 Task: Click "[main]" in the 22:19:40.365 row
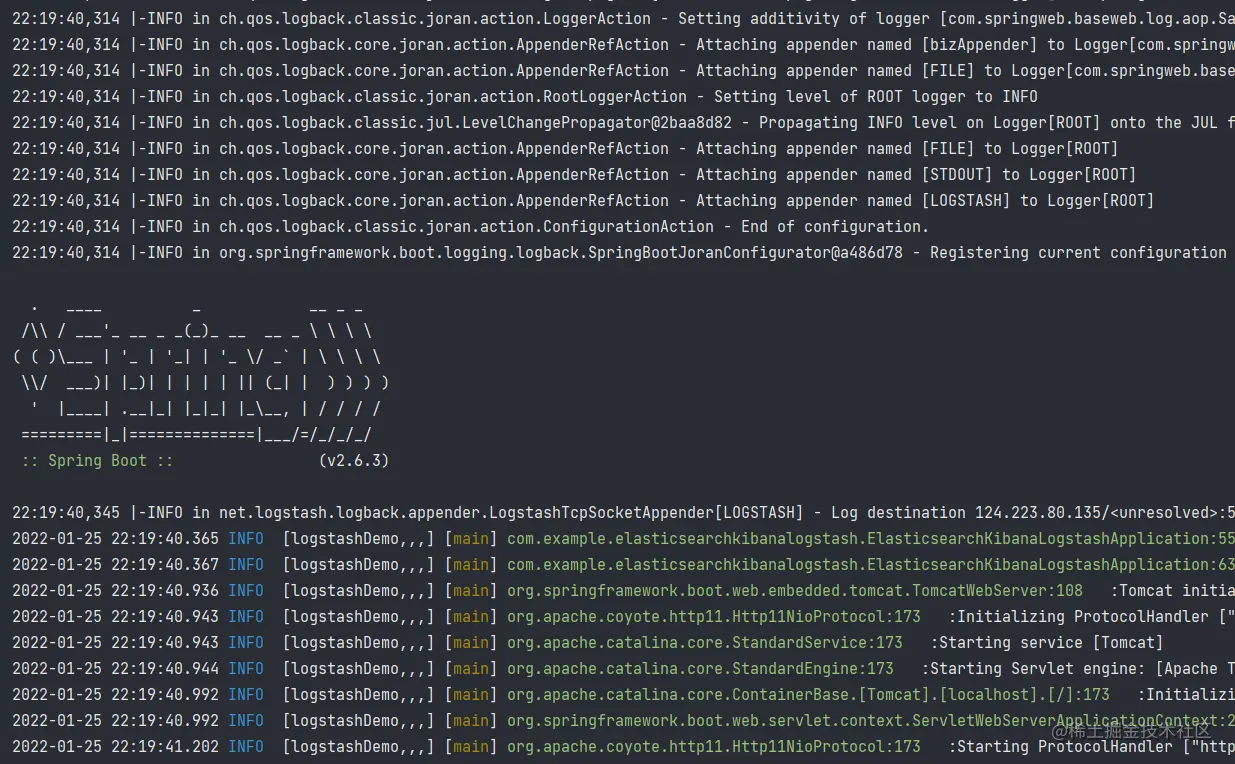click(x=471, y=538)
